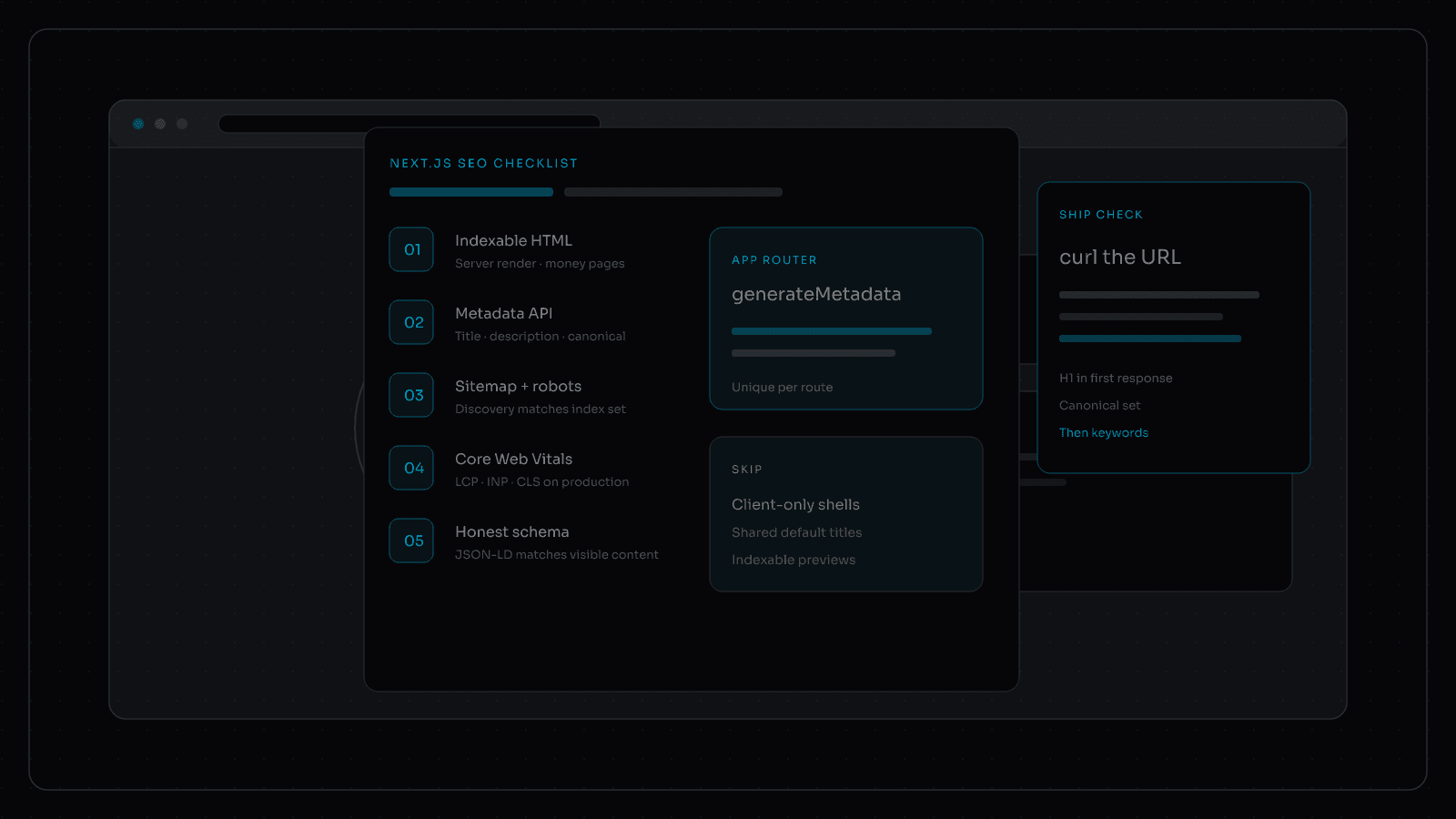Click the unfilled checklist progress bar segment
Image resolution: width=1456 pixels, height=819 pixels.
pos(673,192)
